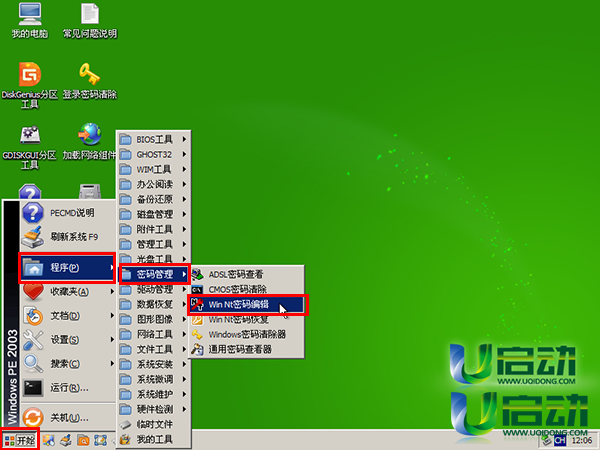The height and width of the screenshot is (450, 600).
Task: Open PECMD说明 in the start menu
Action: point(67,213)
